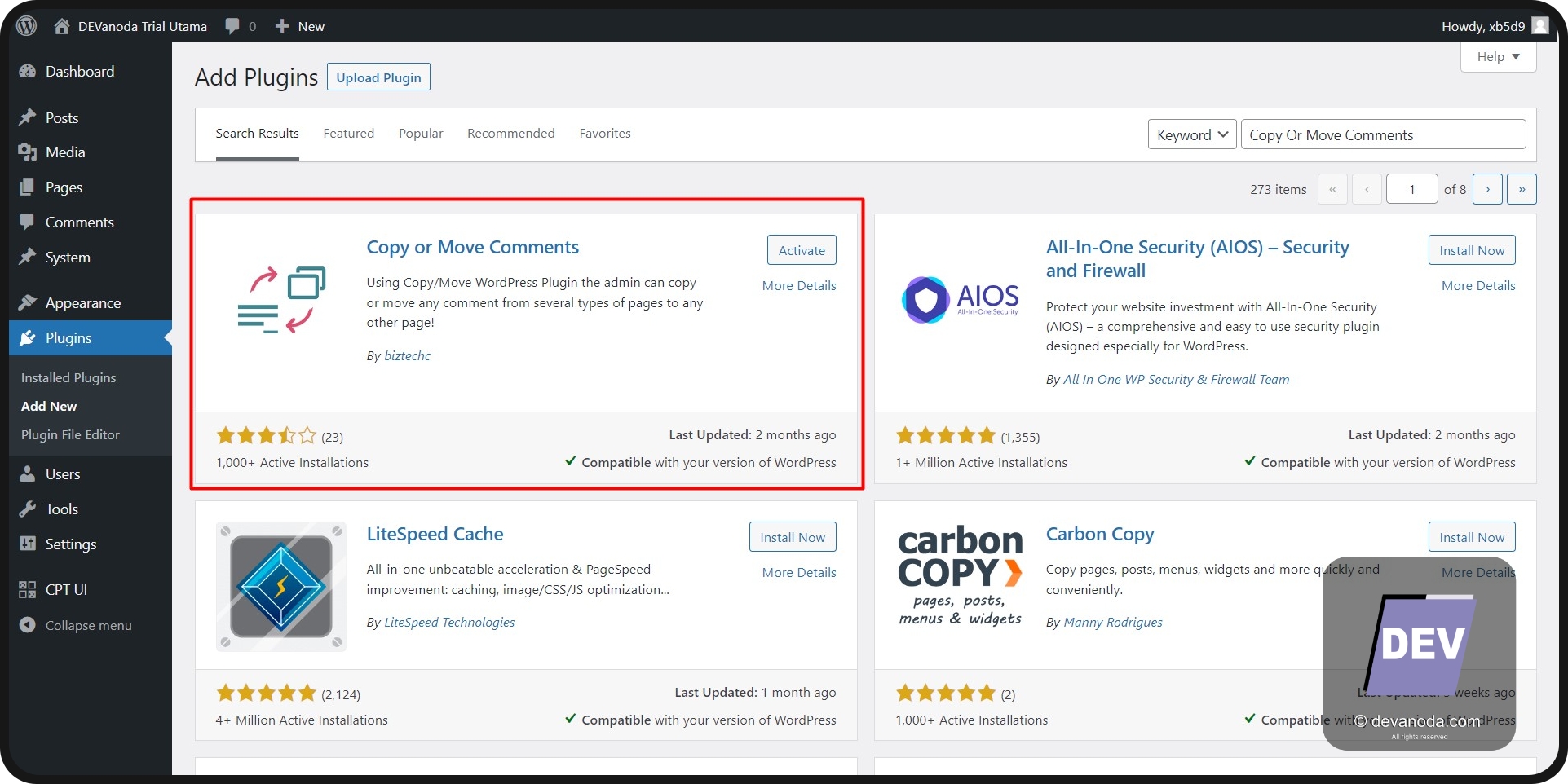Install Carbon Copy plugin now
Image resolution: width=1568 pixels, height=784 pixels.
point(1472,537)
